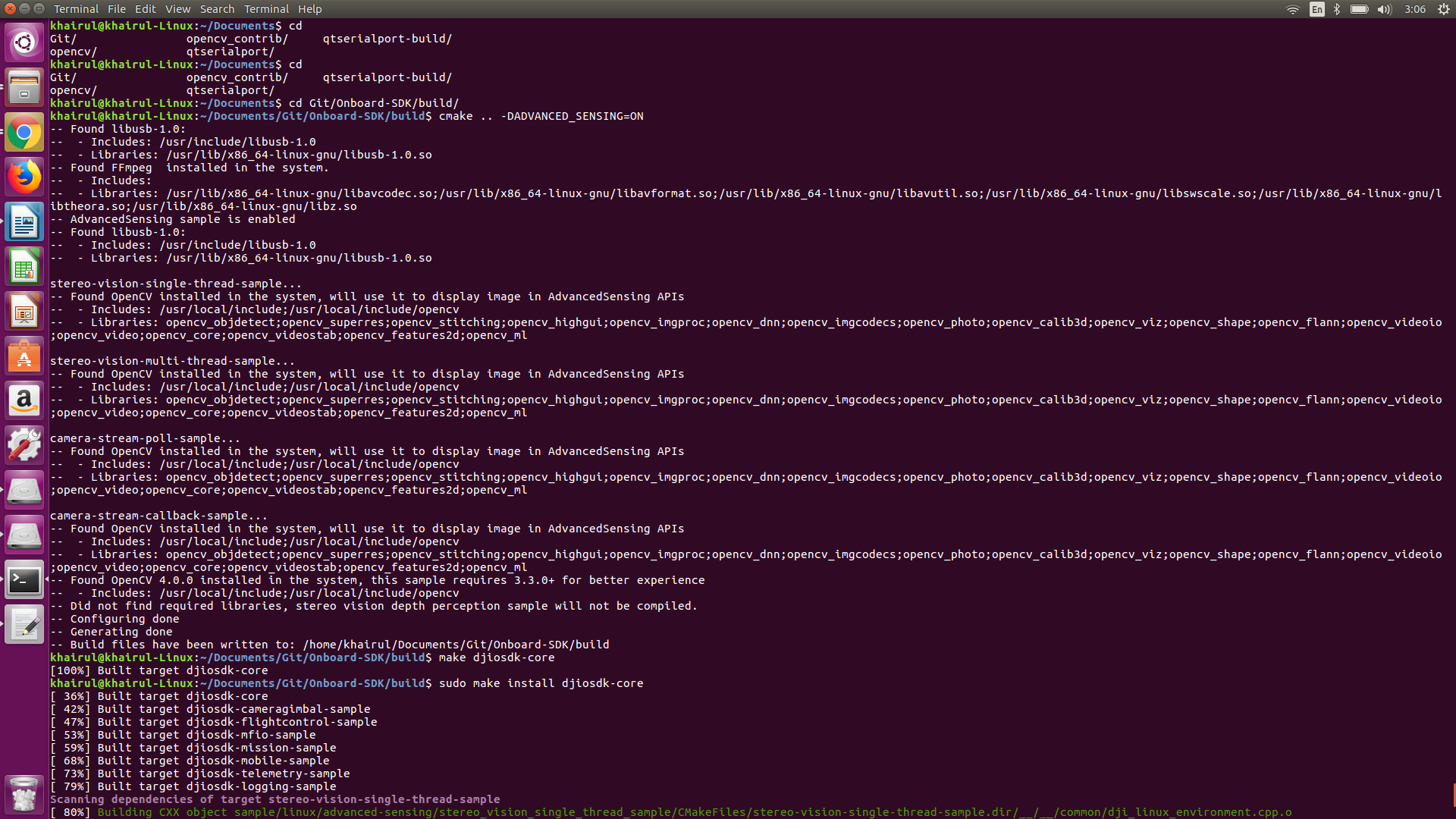Open LibreOffice Writer from the dock
This screenshot has width=1456, height=819.
tap(24, 221)
